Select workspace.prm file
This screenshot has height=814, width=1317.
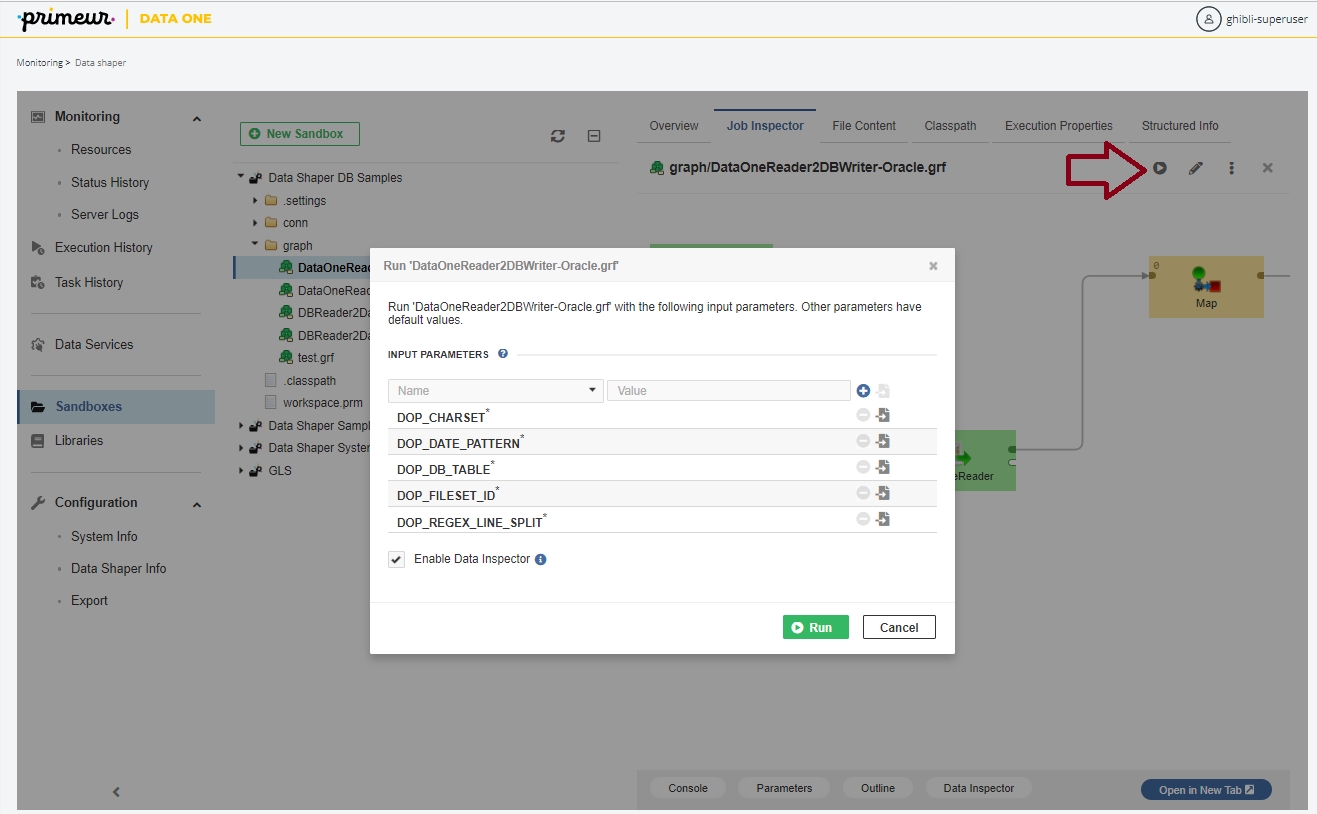323,403
